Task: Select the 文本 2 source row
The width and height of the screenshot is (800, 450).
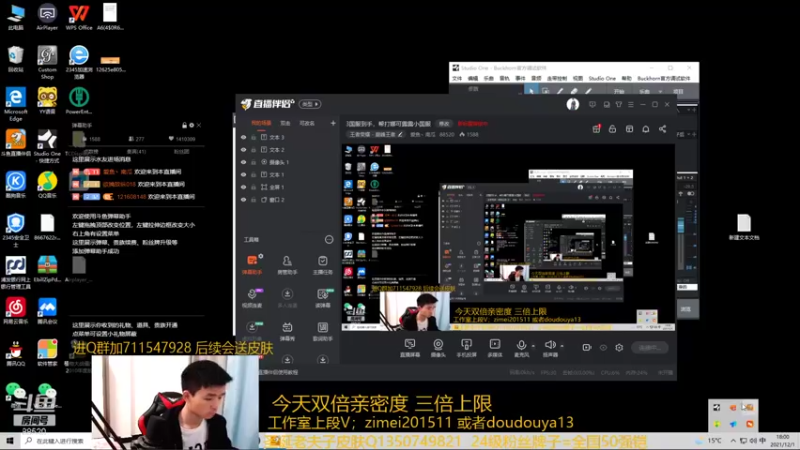Action: point(287,149)
